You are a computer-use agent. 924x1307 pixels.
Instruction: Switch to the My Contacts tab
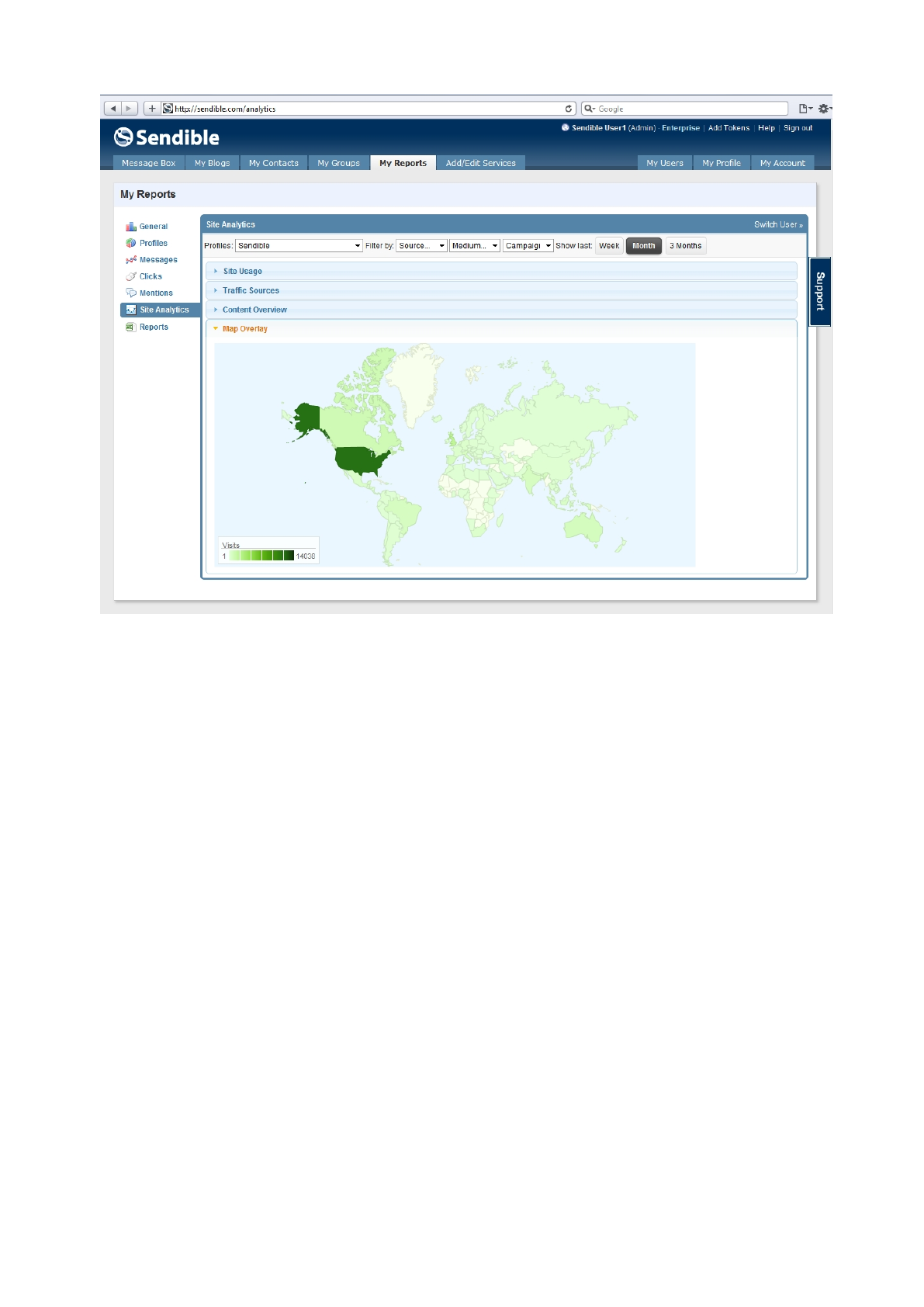[x=274, y=163]
